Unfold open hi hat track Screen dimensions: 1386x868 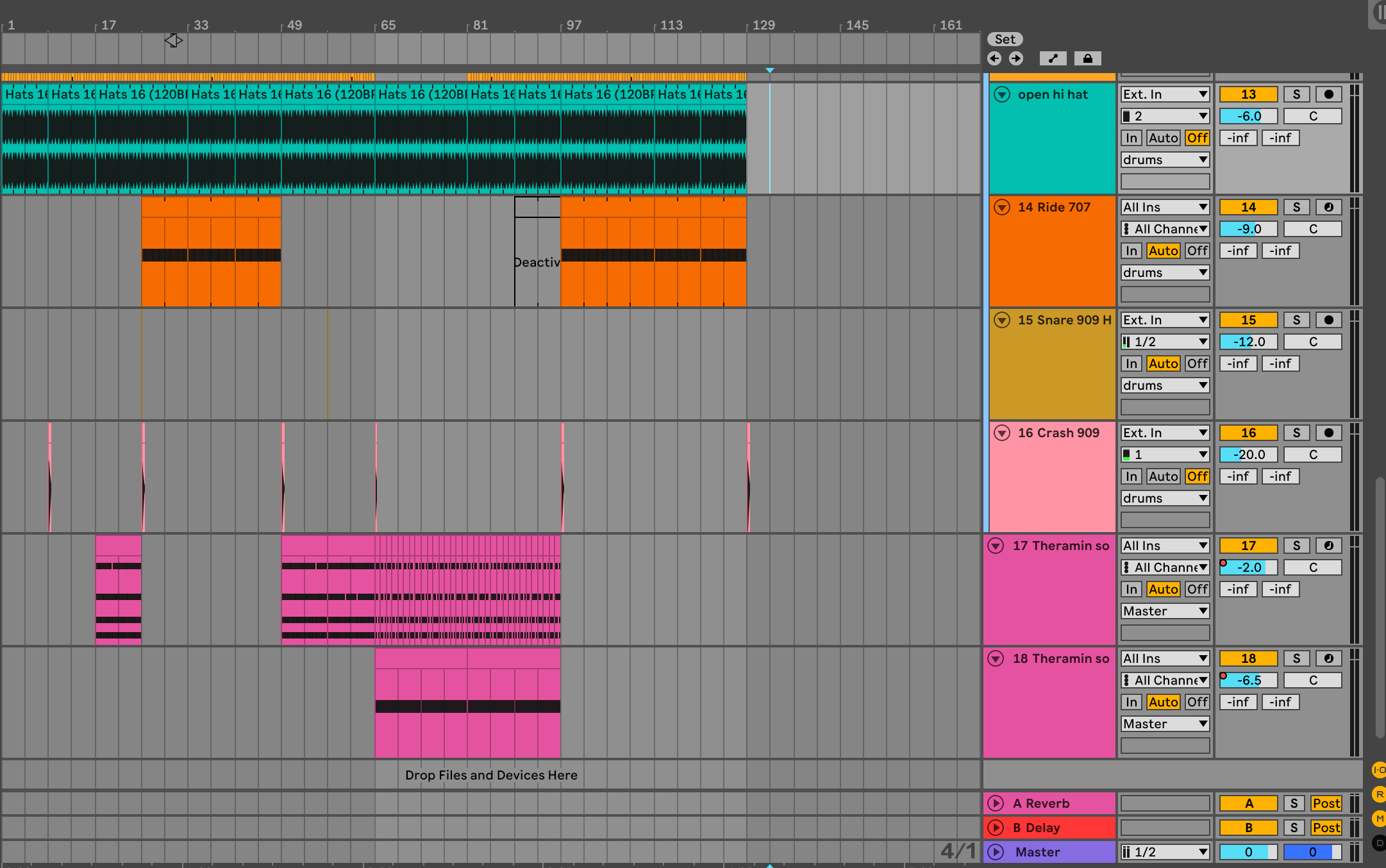(1001, 94)
